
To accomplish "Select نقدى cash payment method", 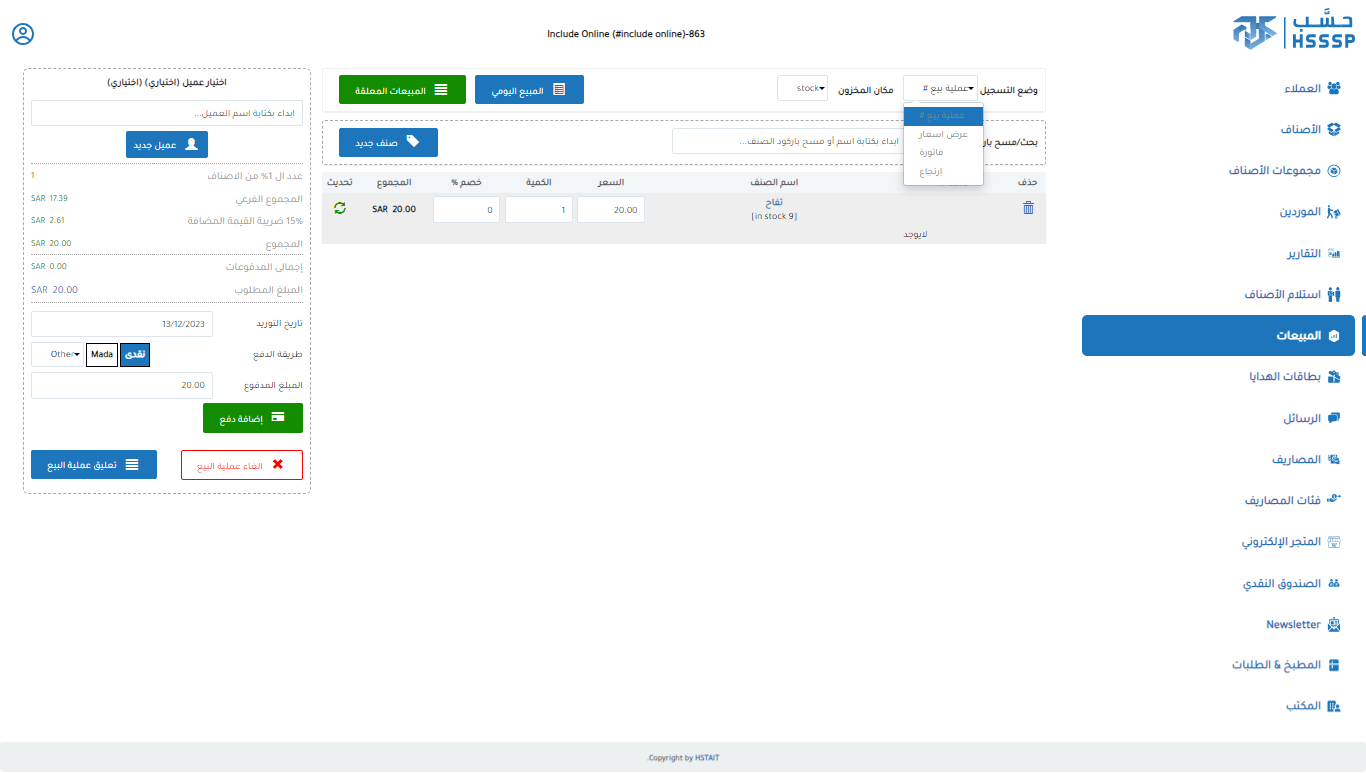I will click(134, 354).
